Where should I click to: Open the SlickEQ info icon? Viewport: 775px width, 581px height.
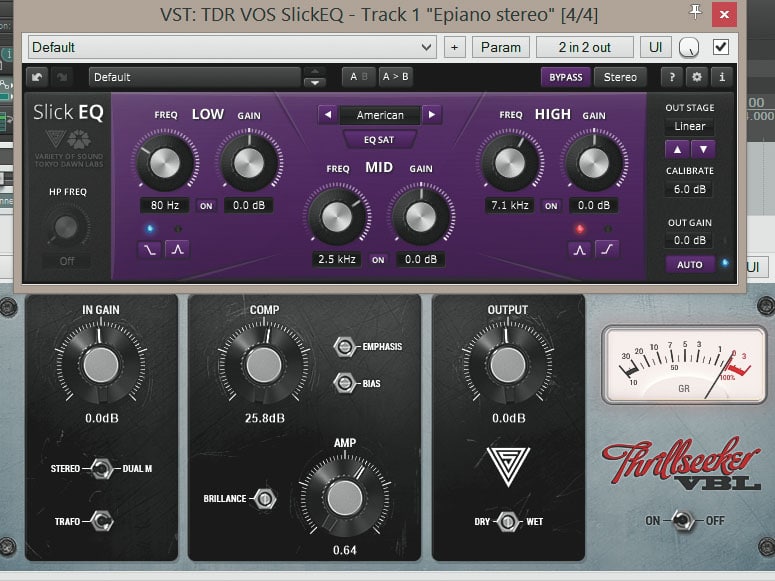tap(722, 77)
